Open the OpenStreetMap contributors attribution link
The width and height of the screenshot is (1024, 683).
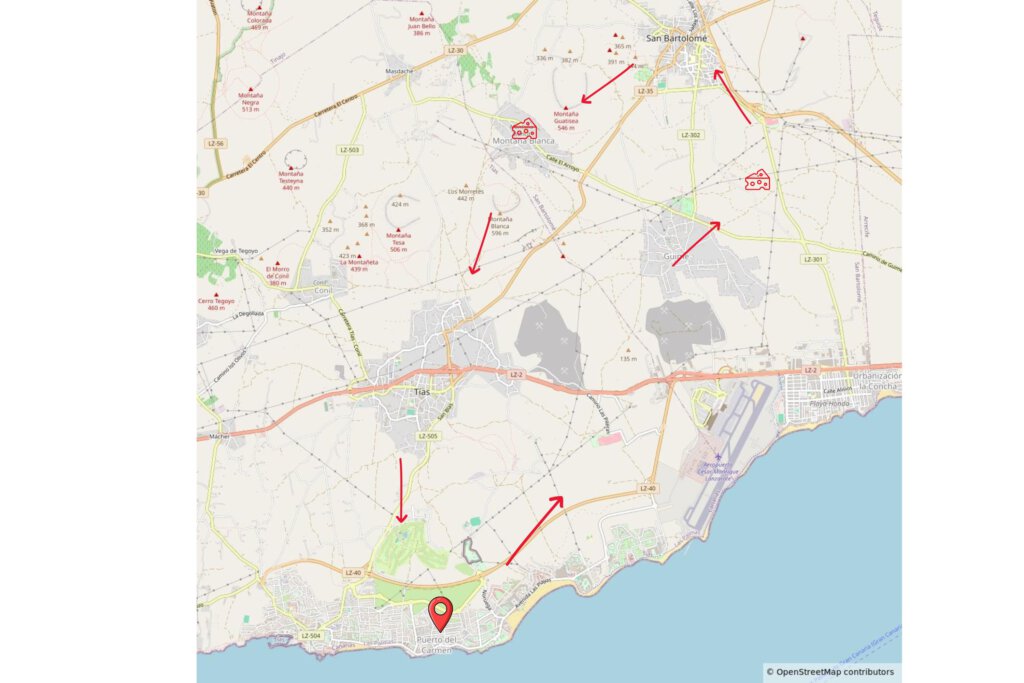point(835,671)
